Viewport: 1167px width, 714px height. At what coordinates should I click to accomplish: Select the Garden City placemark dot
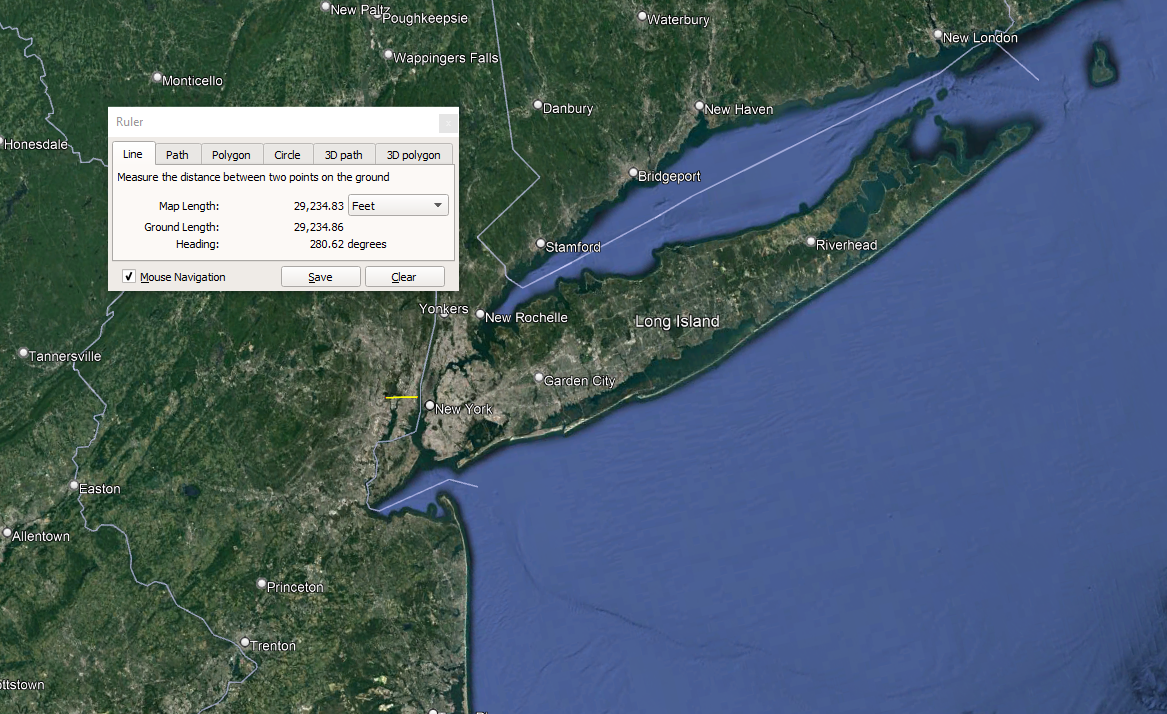point(539,378)
